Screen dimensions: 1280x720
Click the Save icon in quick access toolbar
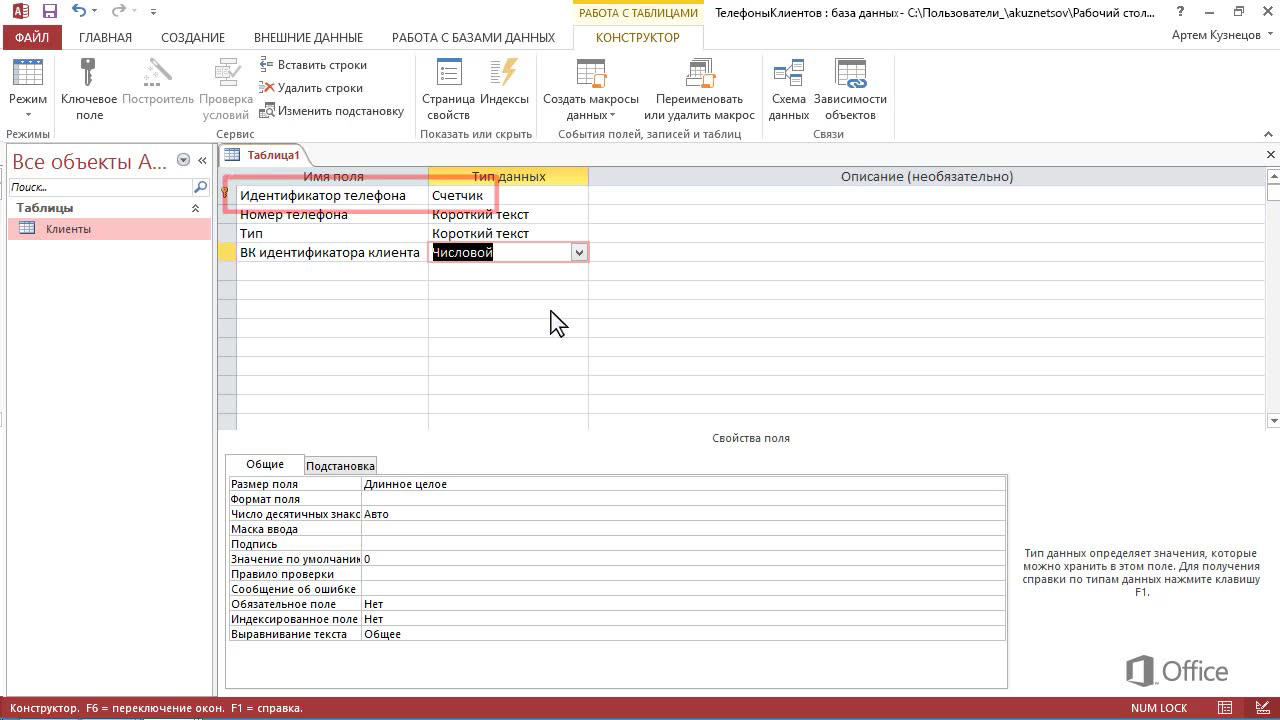pos(49,11)
